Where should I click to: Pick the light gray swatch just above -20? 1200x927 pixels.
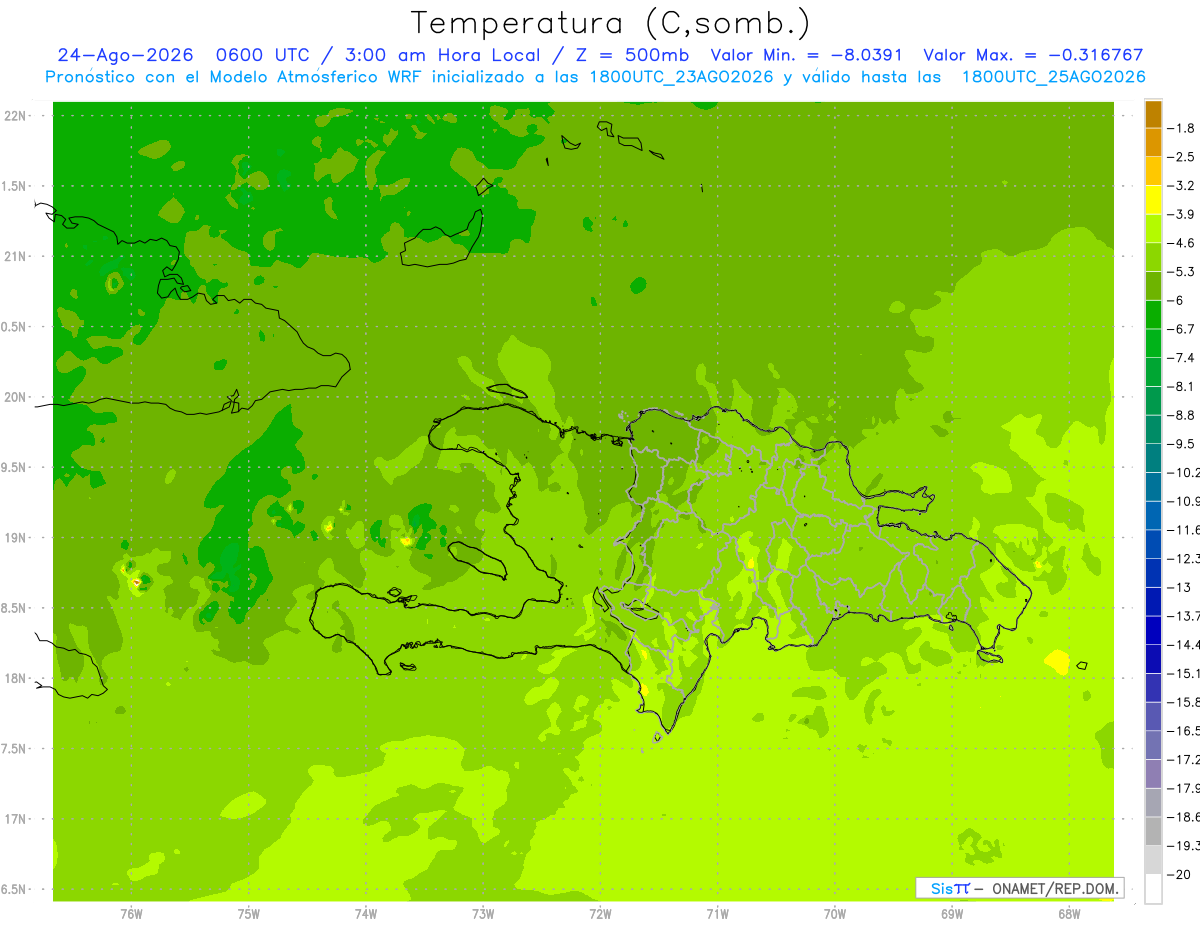pyautogui.click(x=1153, y=860)
